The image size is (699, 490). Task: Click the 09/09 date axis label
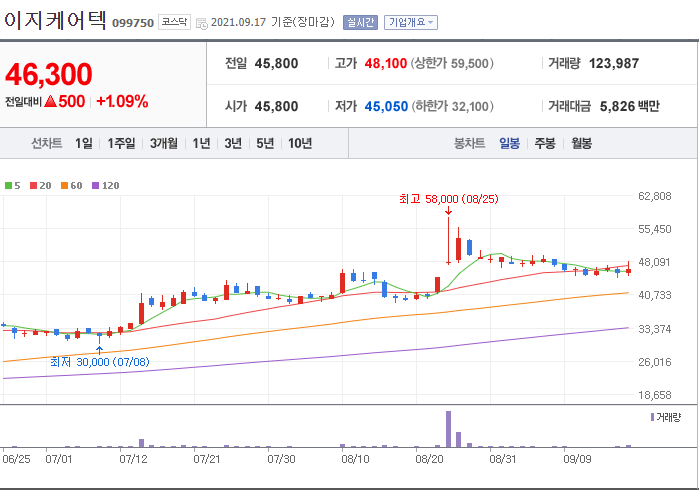(x=577, y=459)
